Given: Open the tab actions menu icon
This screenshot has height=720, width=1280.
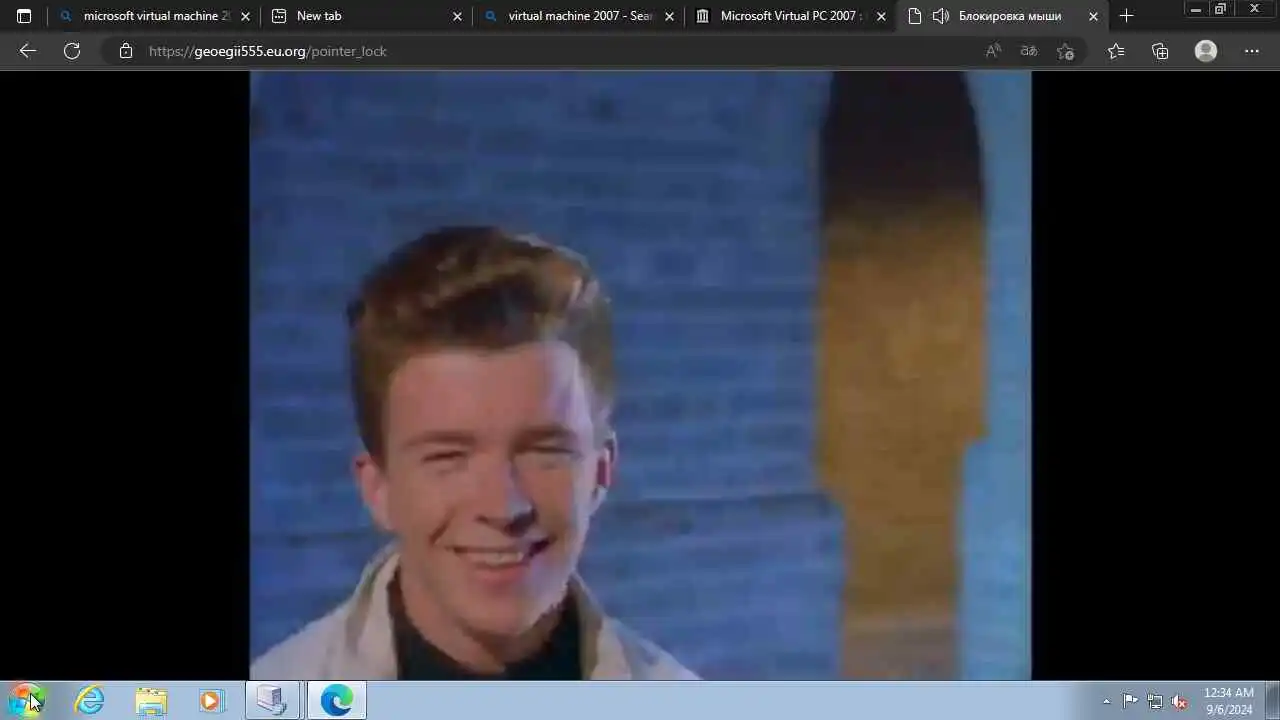Looking at the screenshot, I should pos(24,16).
